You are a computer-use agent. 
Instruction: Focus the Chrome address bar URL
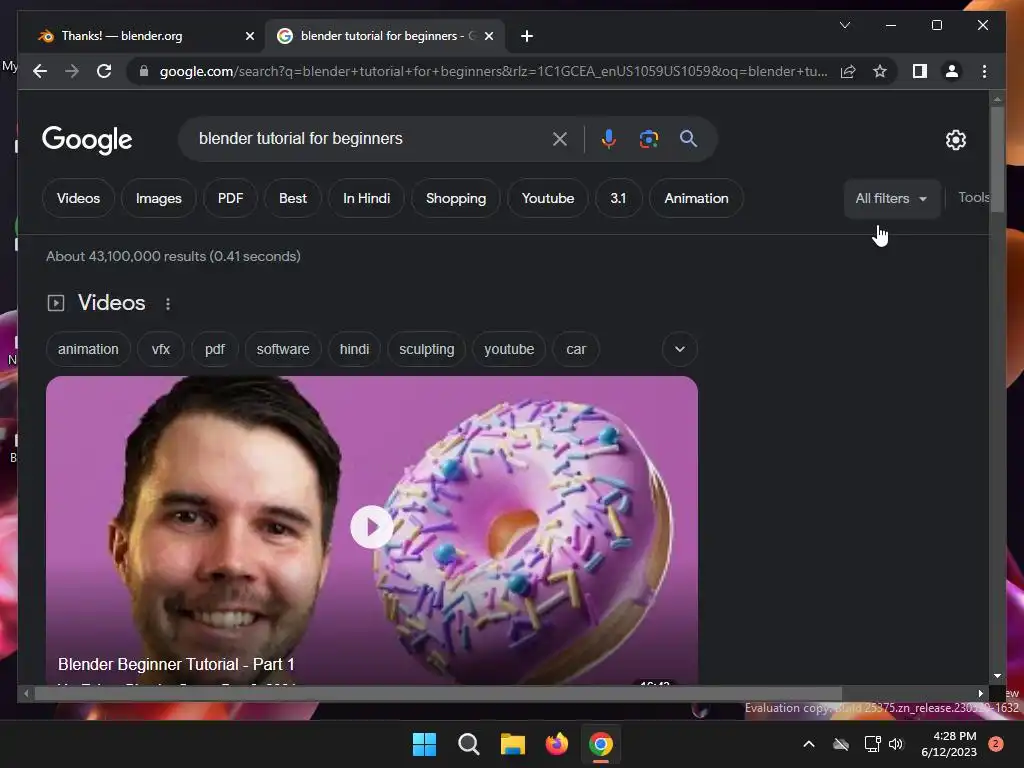pyautogui.click(x=493, y=71)
